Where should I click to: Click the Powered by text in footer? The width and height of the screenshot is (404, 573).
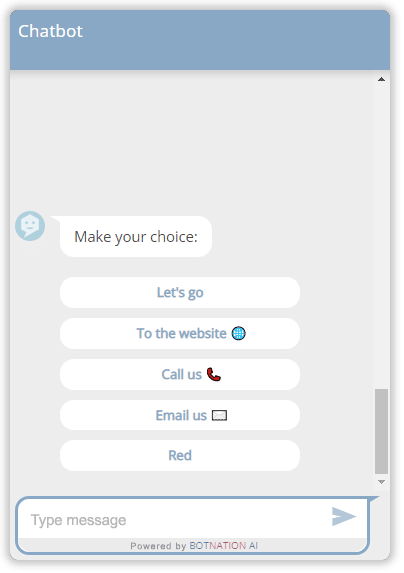point(158,546)
